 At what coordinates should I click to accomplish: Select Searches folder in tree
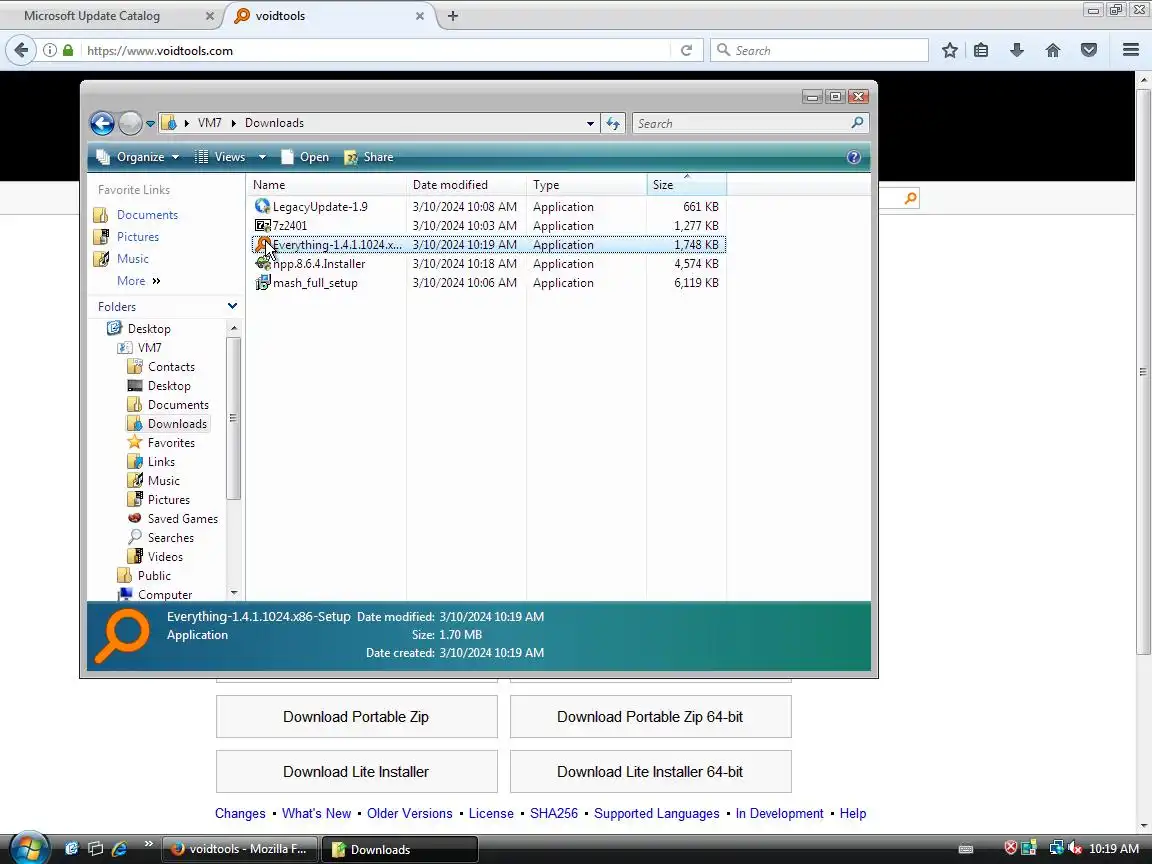tap(170, 538)
